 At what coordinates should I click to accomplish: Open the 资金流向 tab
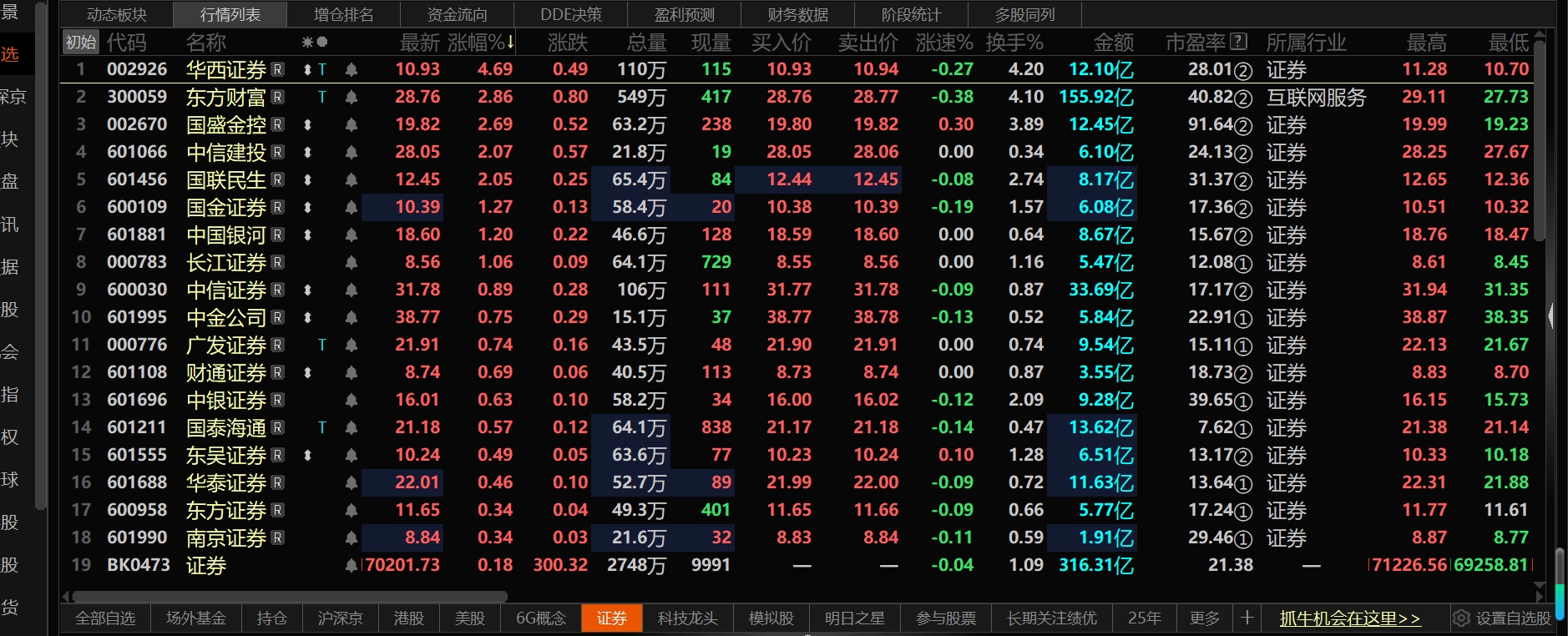click(x=458, y=14)
